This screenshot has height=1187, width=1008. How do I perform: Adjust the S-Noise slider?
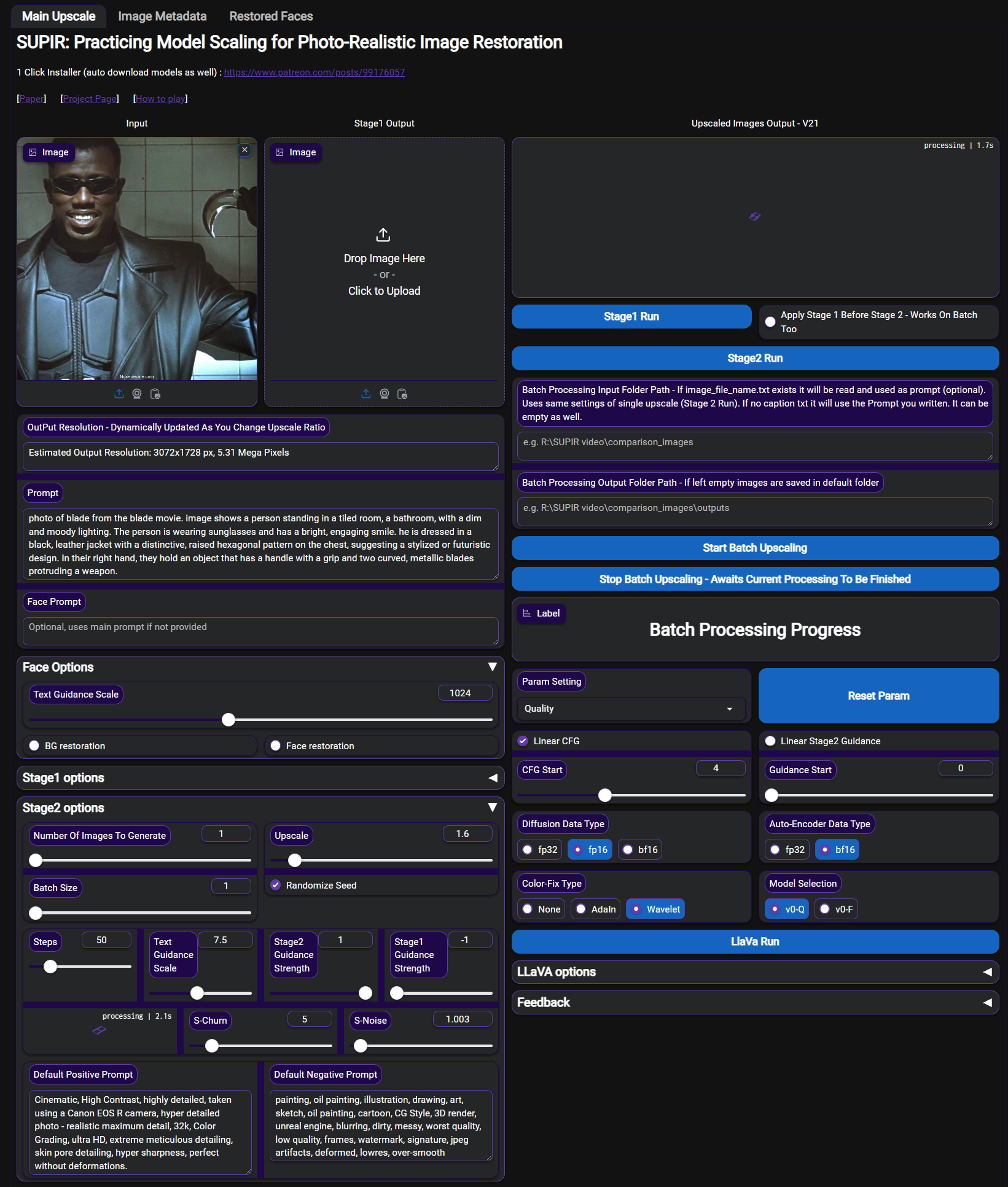click(421, 1045)
